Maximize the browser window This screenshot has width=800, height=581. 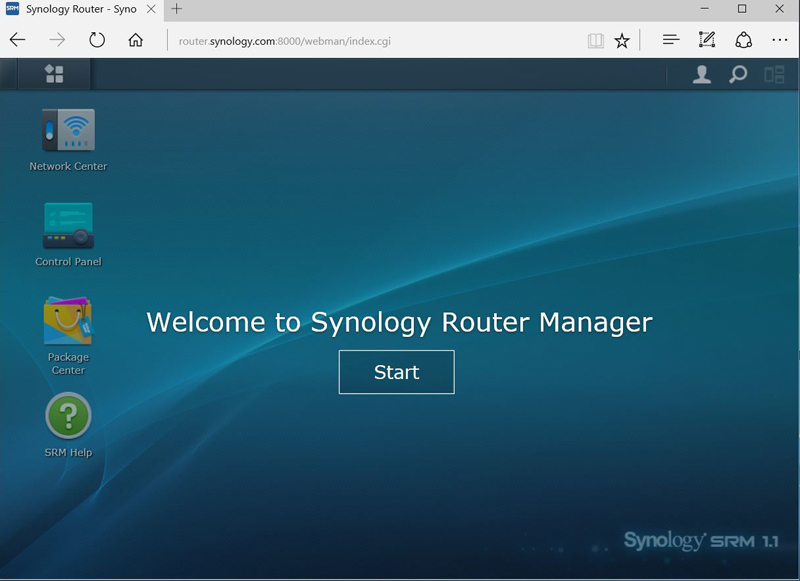[742, 9]
